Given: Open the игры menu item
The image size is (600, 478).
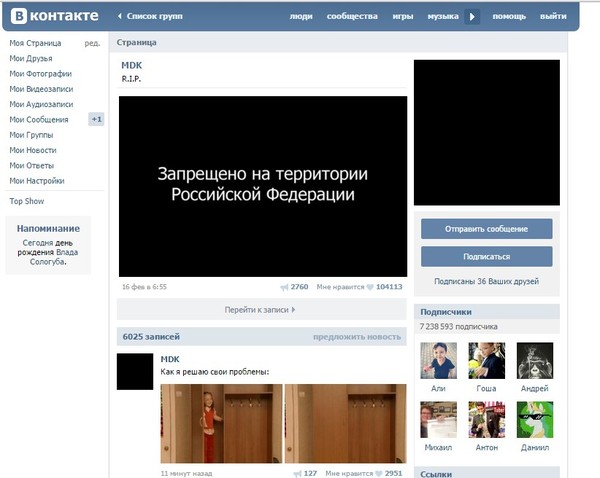Looking at the screenshot, I should pos(403,16).
